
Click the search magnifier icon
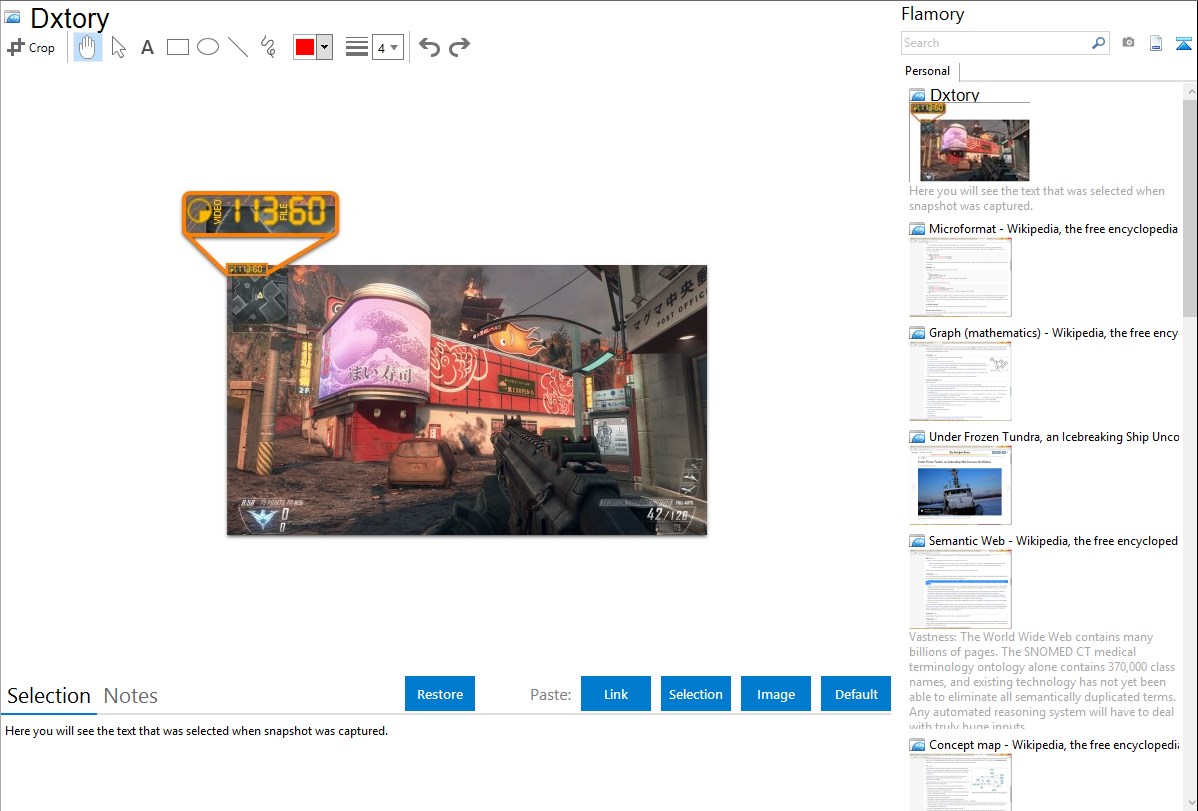tap(1098, 43)
